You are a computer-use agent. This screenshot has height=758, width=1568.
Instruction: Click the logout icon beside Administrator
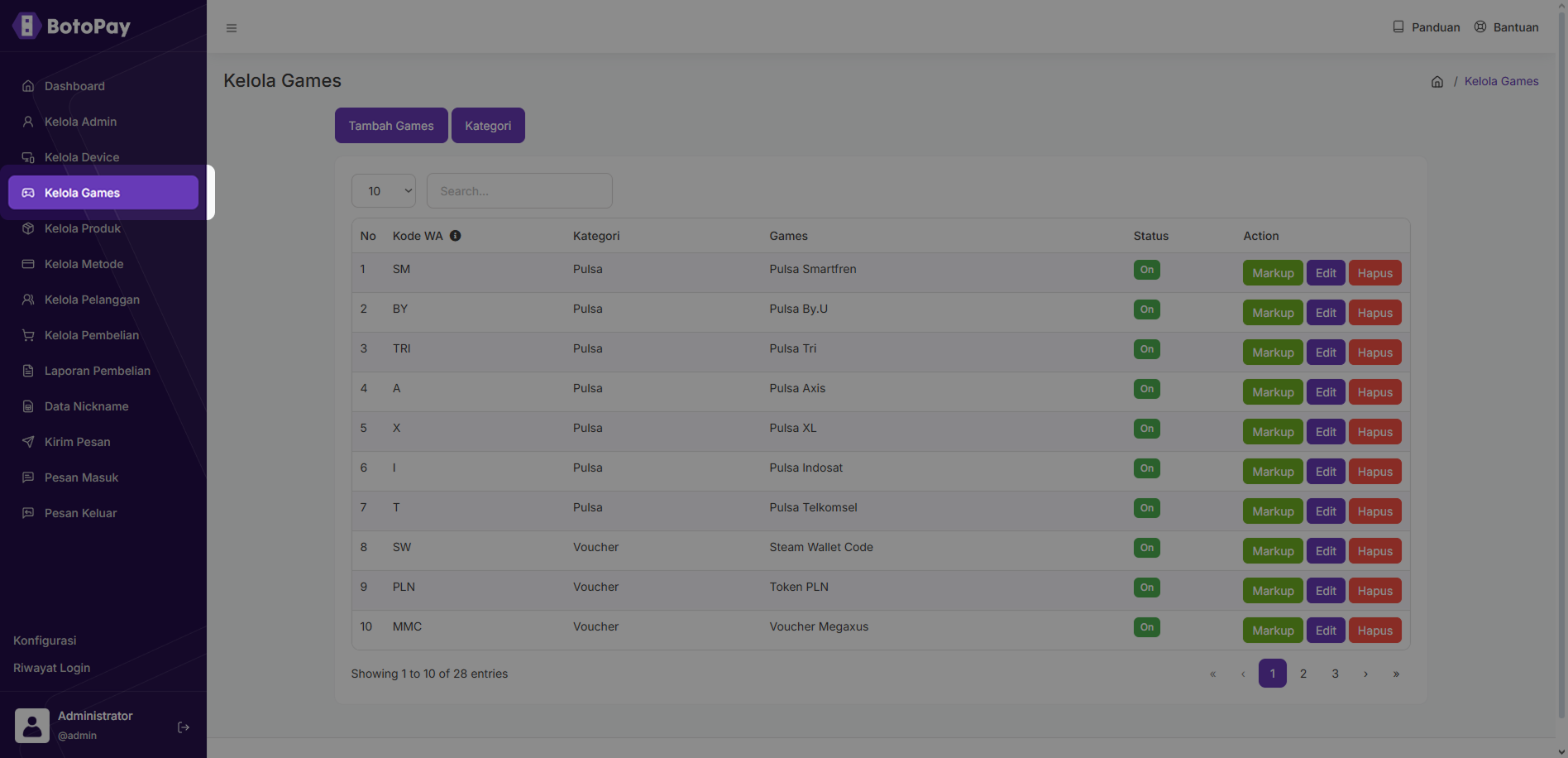(x=184, y=727)
